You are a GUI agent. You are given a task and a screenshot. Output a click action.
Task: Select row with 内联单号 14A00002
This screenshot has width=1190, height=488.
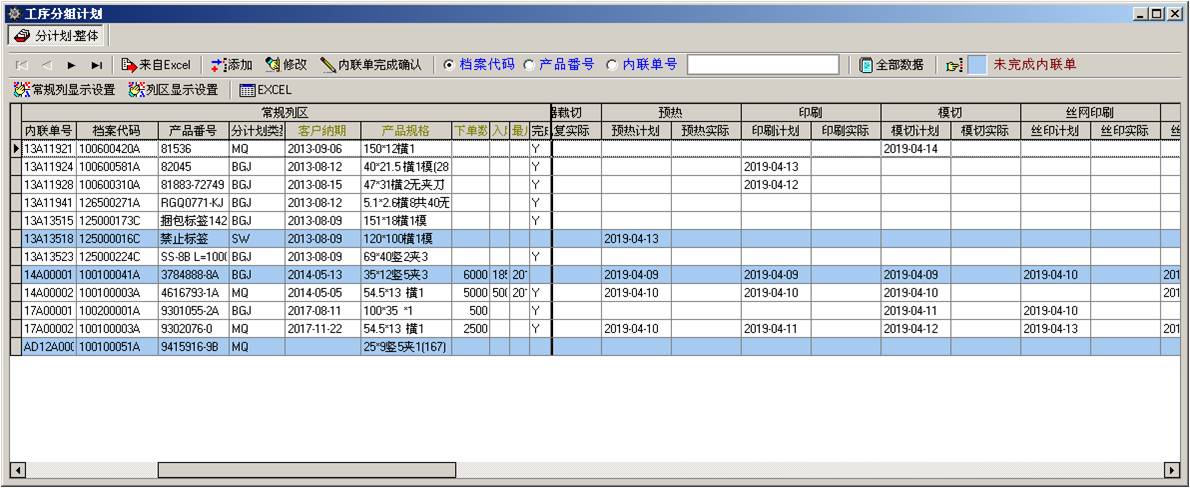pyautogui.click(x=48, y=293)
